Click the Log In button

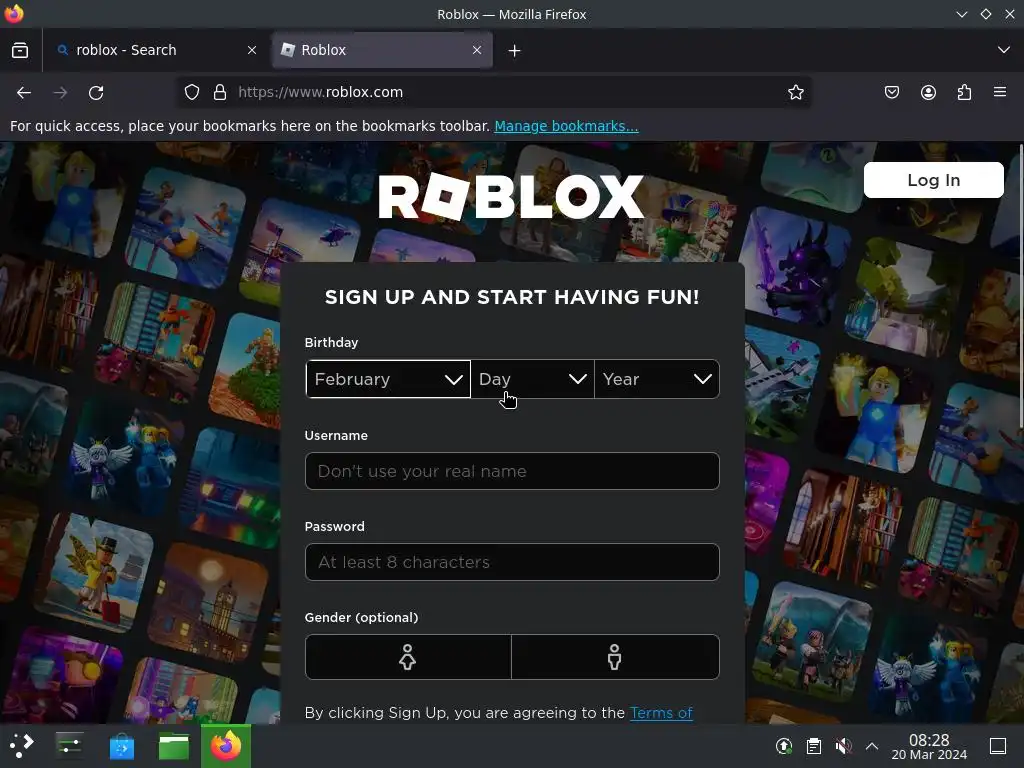pyautogui.click(x=933, y=180)
